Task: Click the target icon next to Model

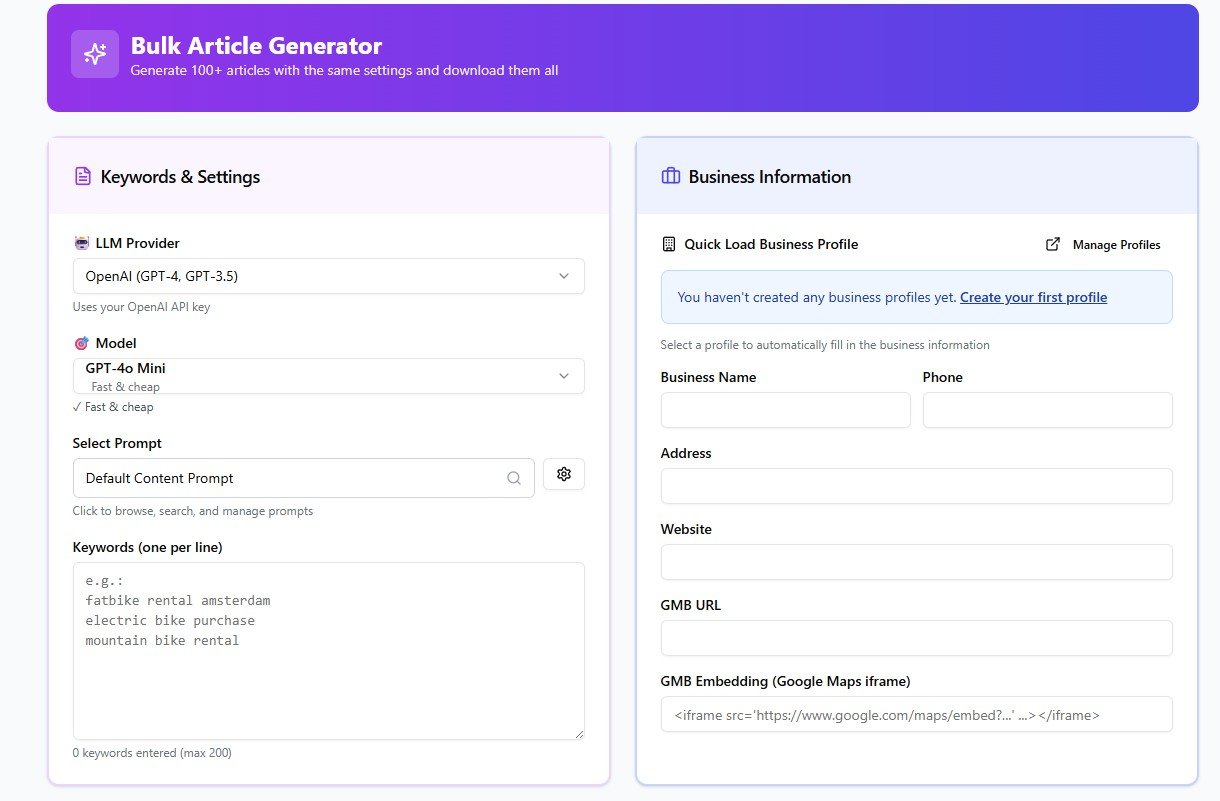Action: click(82, 343)
